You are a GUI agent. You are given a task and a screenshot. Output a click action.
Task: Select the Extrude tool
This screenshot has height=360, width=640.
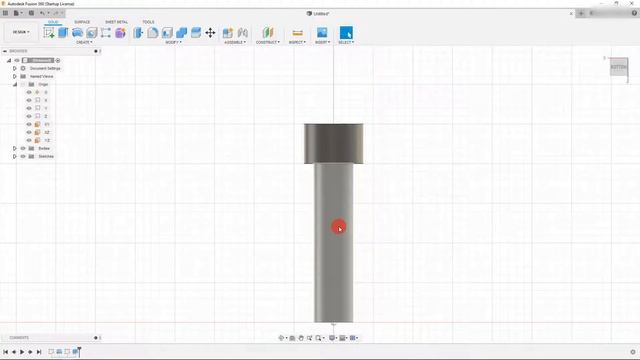63,33
